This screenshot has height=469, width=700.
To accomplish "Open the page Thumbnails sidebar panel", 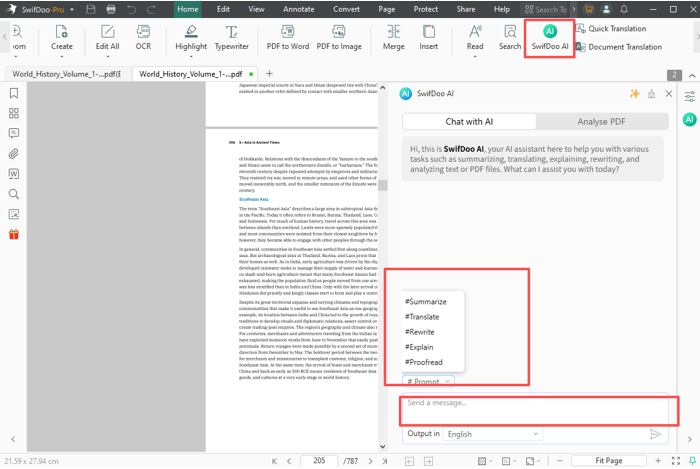I will [14, 113].
